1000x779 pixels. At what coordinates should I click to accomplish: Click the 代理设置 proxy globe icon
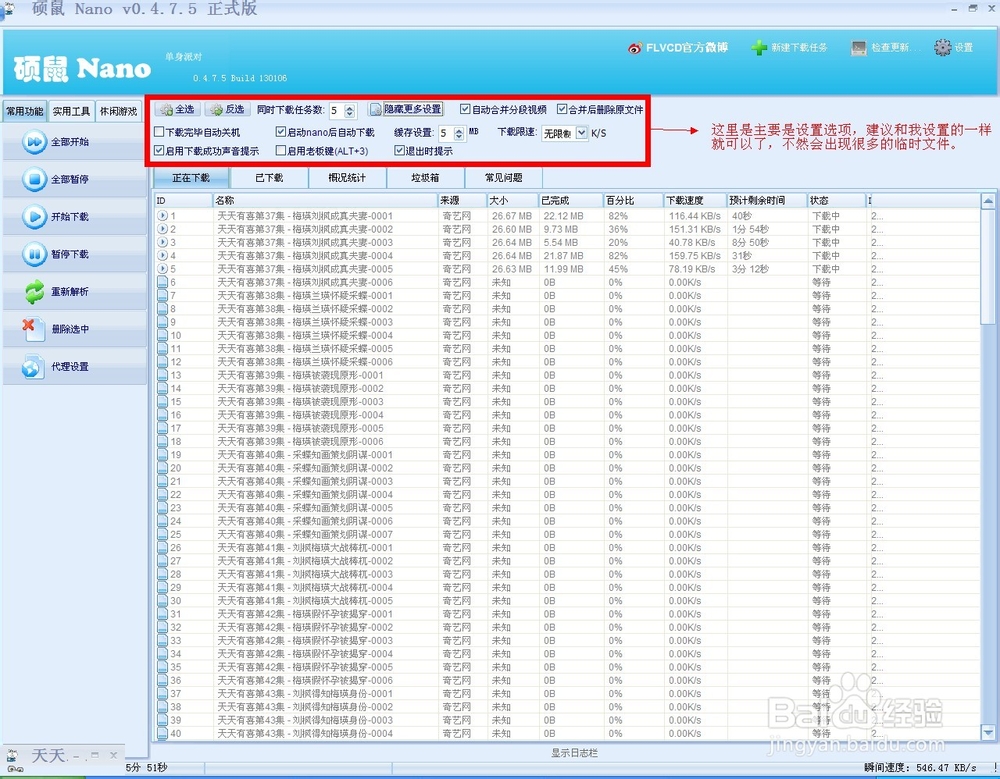pos(32,367)
